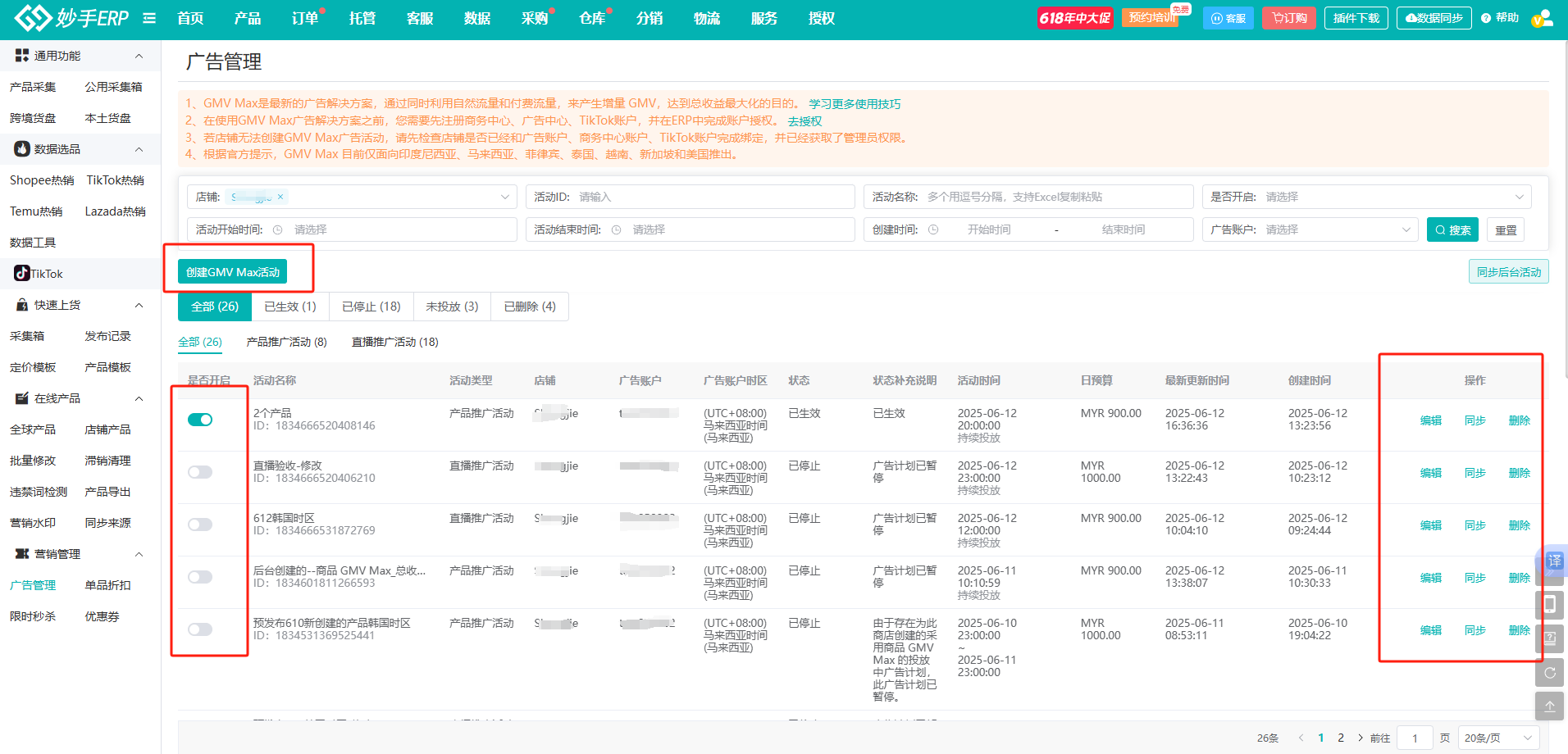
Task: Click 同步 for the 直播验收-修改 row
Action: 1475,473
